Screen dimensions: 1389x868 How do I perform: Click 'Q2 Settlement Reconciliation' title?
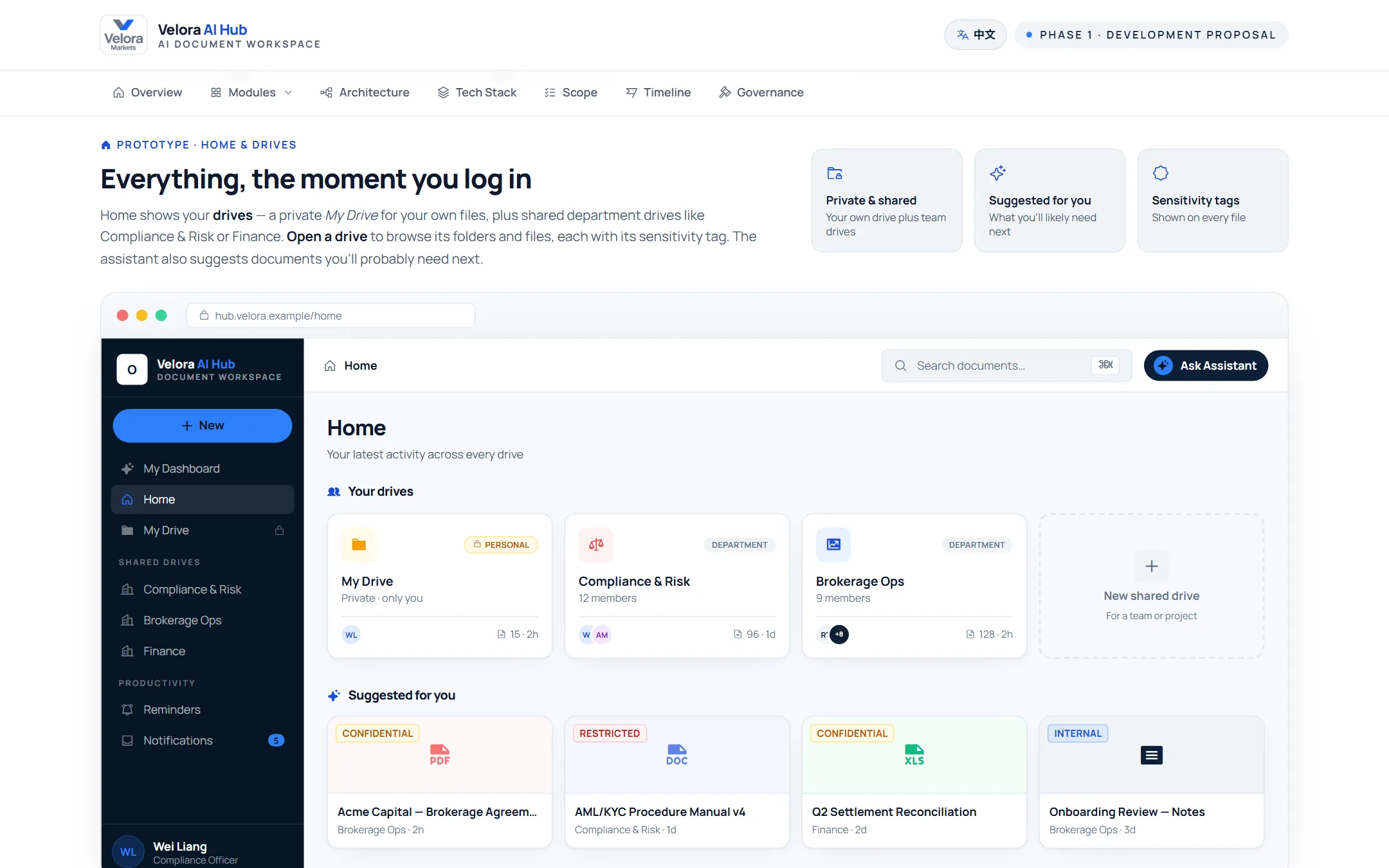pos(894,812)
